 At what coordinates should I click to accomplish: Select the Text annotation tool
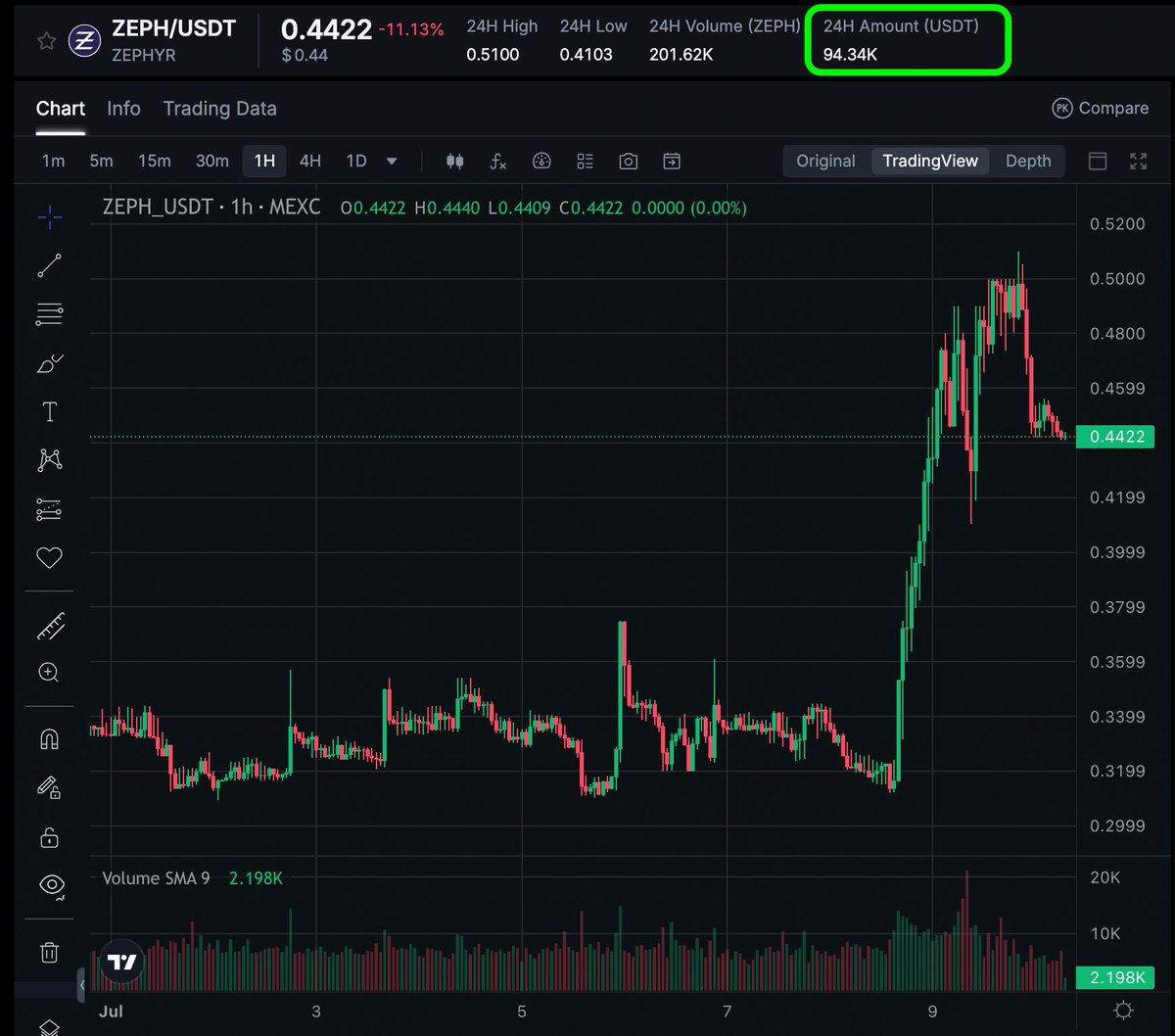[x=50, y=412]
